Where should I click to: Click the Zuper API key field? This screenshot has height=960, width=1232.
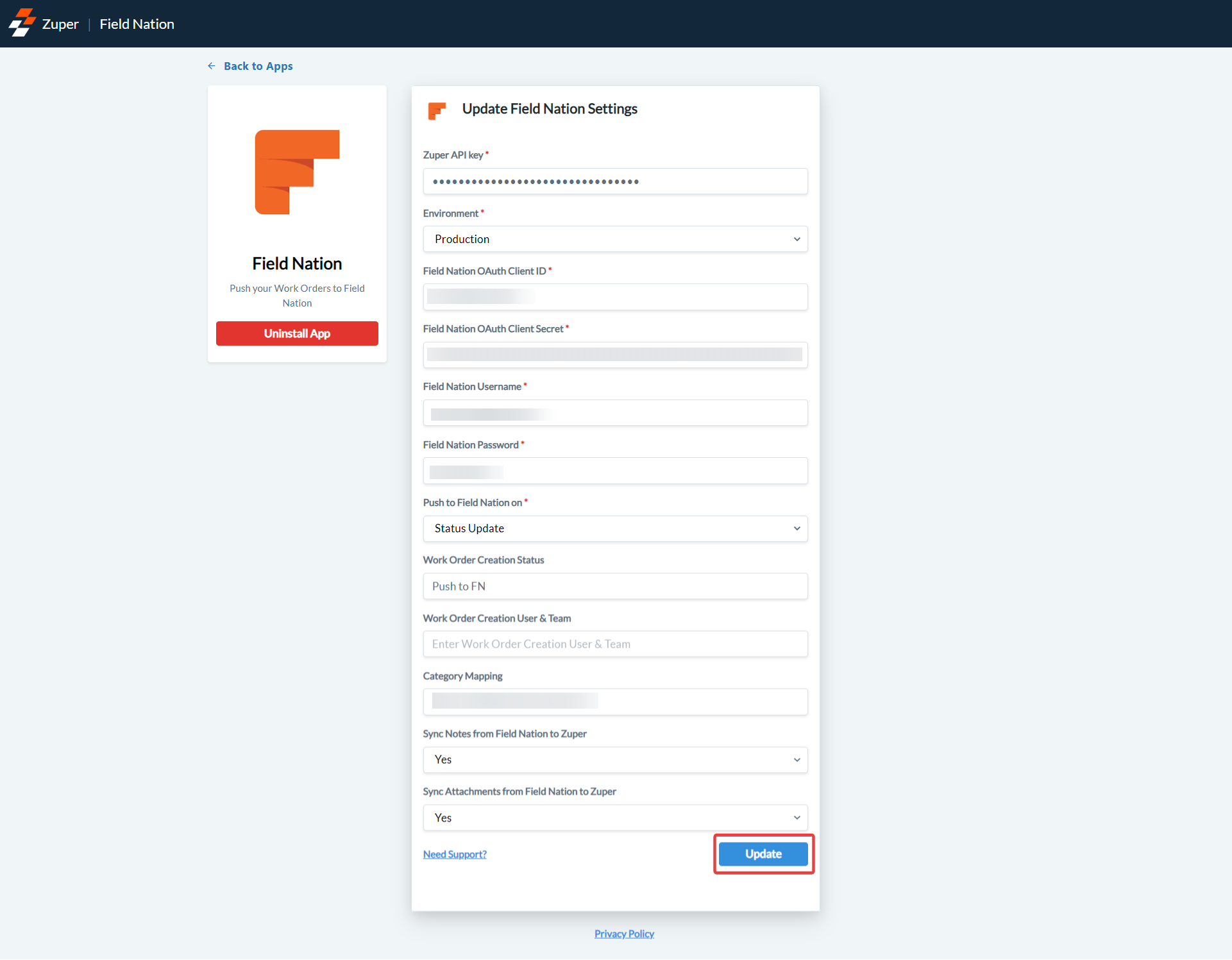615,181
